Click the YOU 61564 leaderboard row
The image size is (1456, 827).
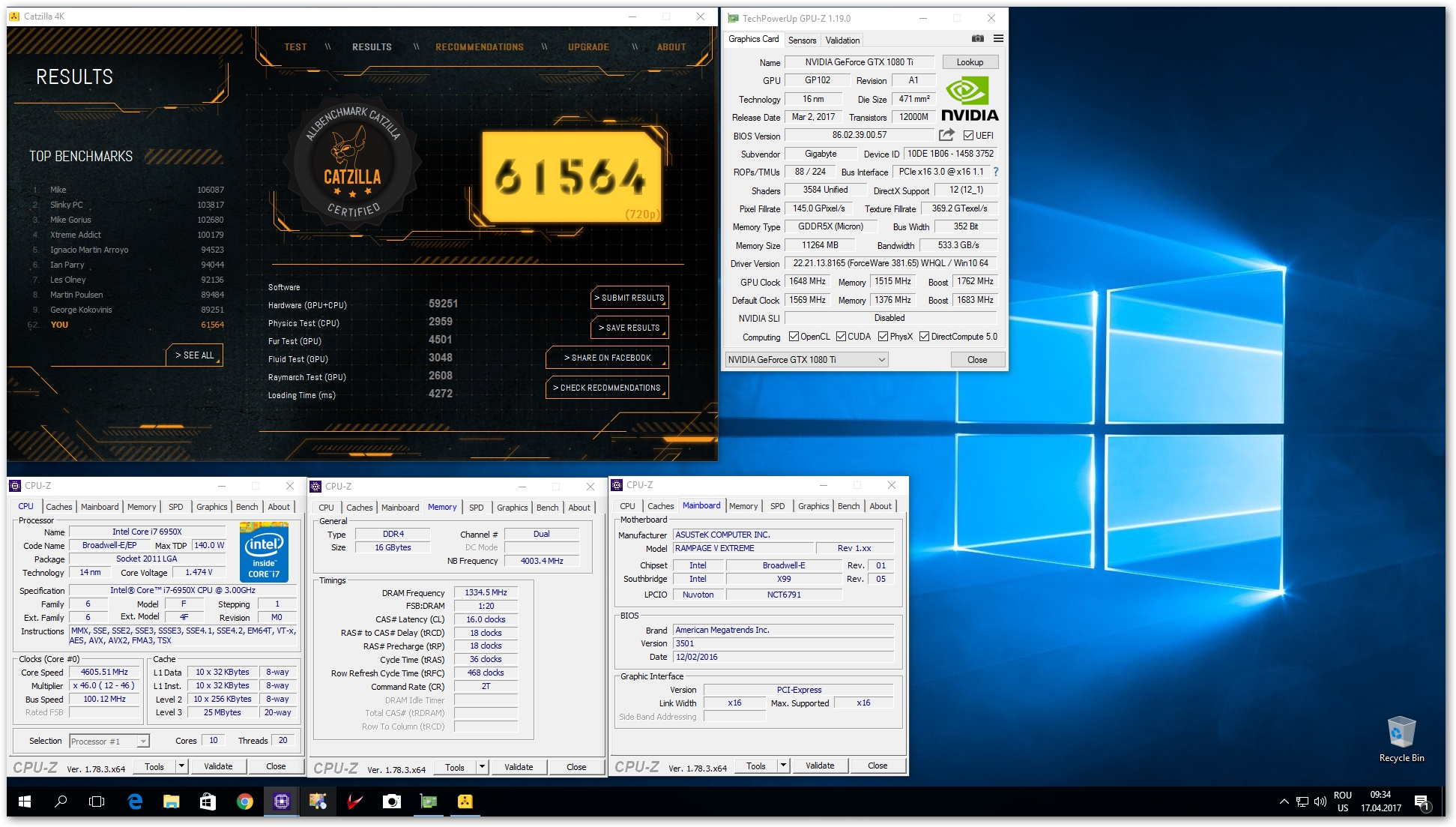point(126,325)
